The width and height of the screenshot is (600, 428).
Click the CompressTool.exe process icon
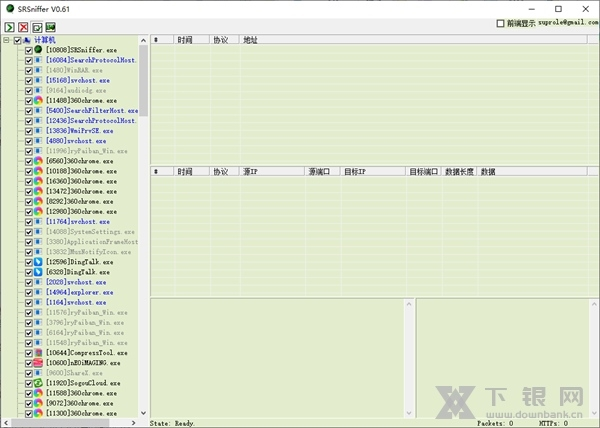(38, 352)
